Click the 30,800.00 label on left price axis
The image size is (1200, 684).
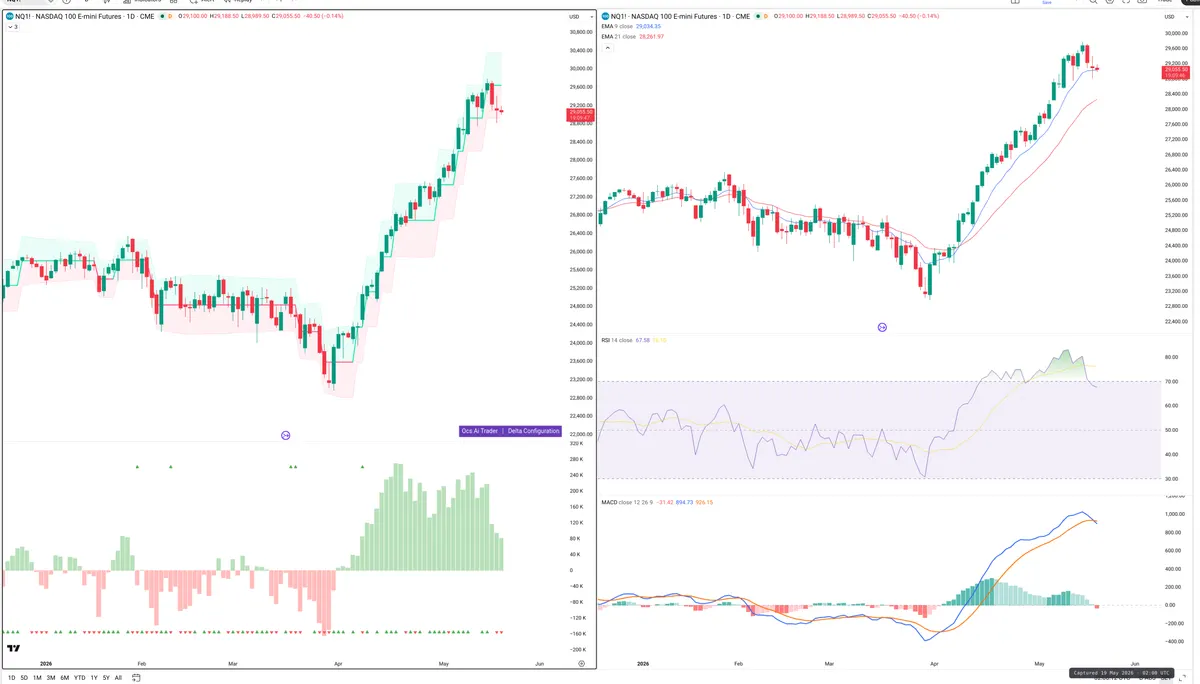point(581,32)
